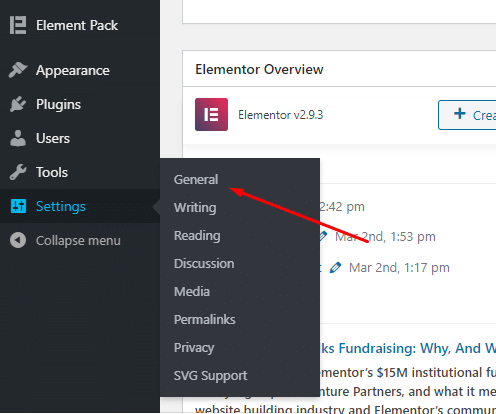Click the Collapse menu arrow icon
Image resolution: width=496 pixels, height=414 pixels.
(x=18, y=240)
